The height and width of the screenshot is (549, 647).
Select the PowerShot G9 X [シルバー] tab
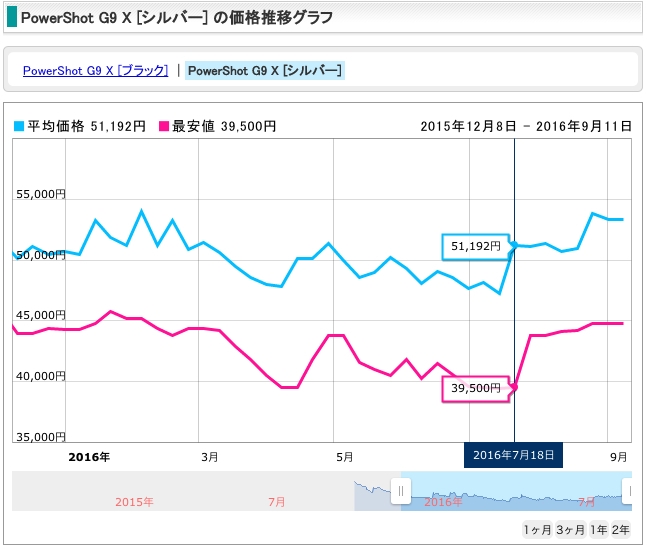[x=264, y=71]
